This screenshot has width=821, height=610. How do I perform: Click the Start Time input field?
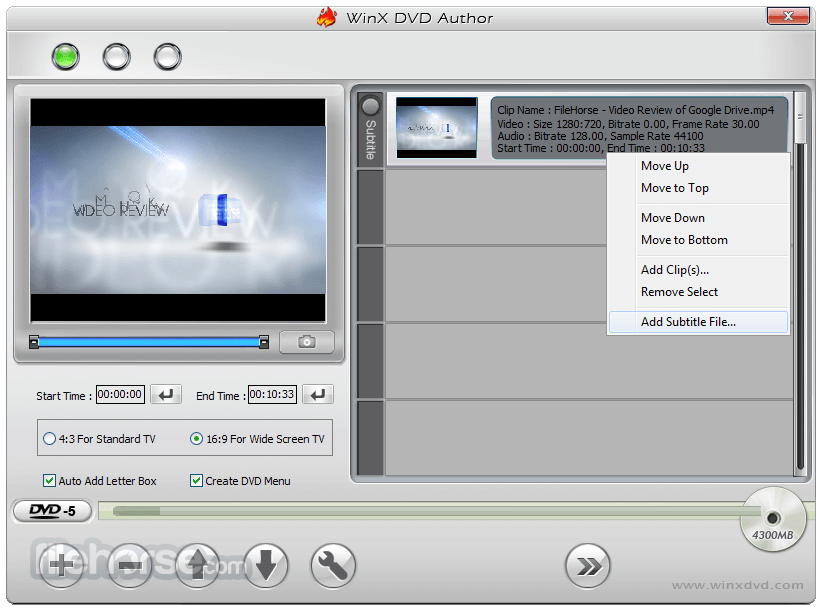coord(120,394)
